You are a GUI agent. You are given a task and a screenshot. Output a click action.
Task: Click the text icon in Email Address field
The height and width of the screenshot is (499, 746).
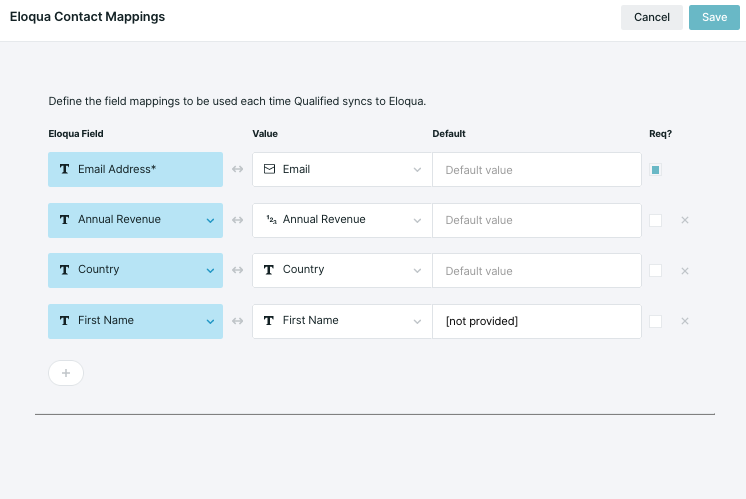coord(64,169)
